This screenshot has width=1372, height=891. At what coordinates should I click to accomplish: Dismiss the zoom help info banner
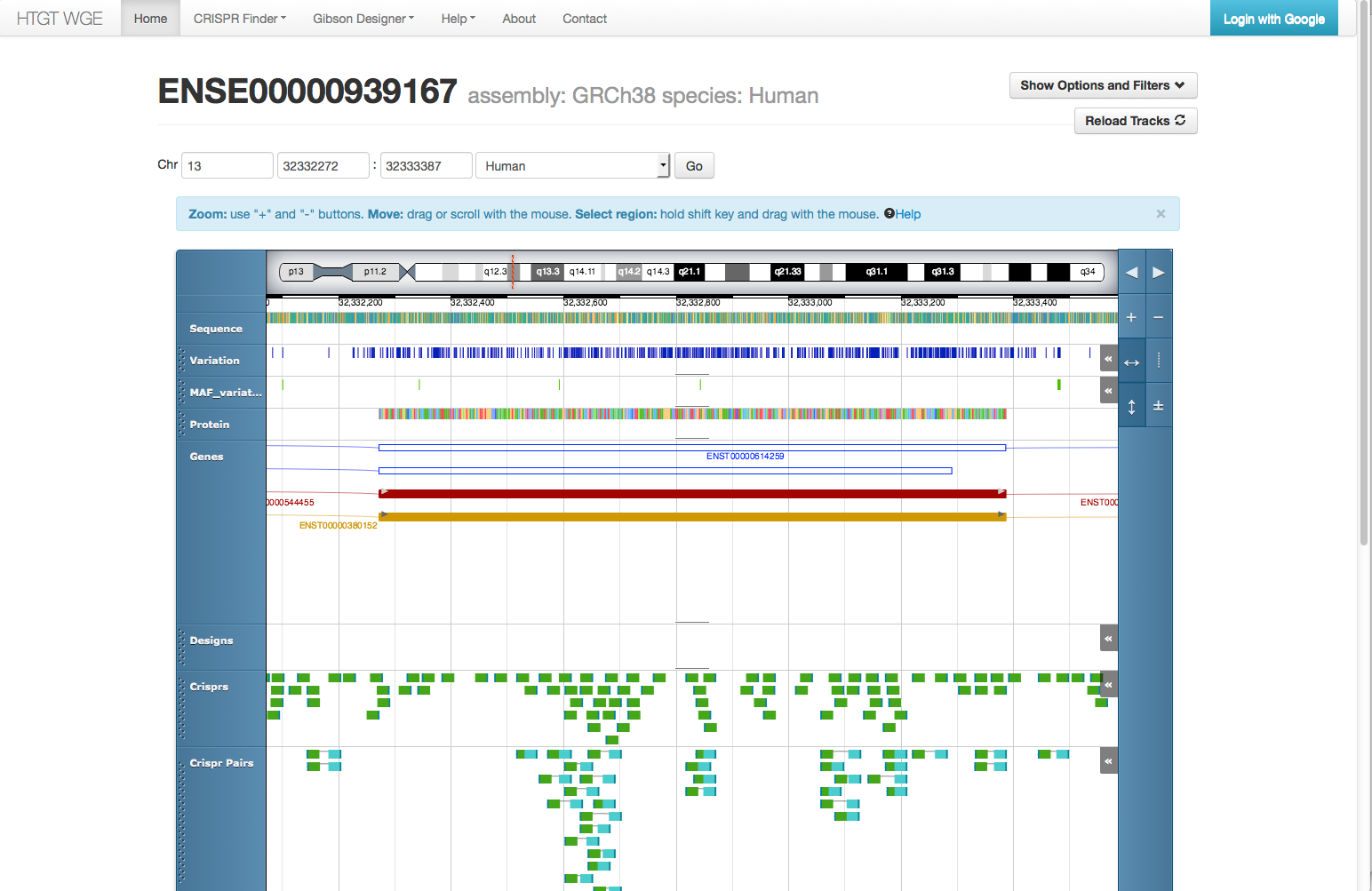tap(1161, 214)
